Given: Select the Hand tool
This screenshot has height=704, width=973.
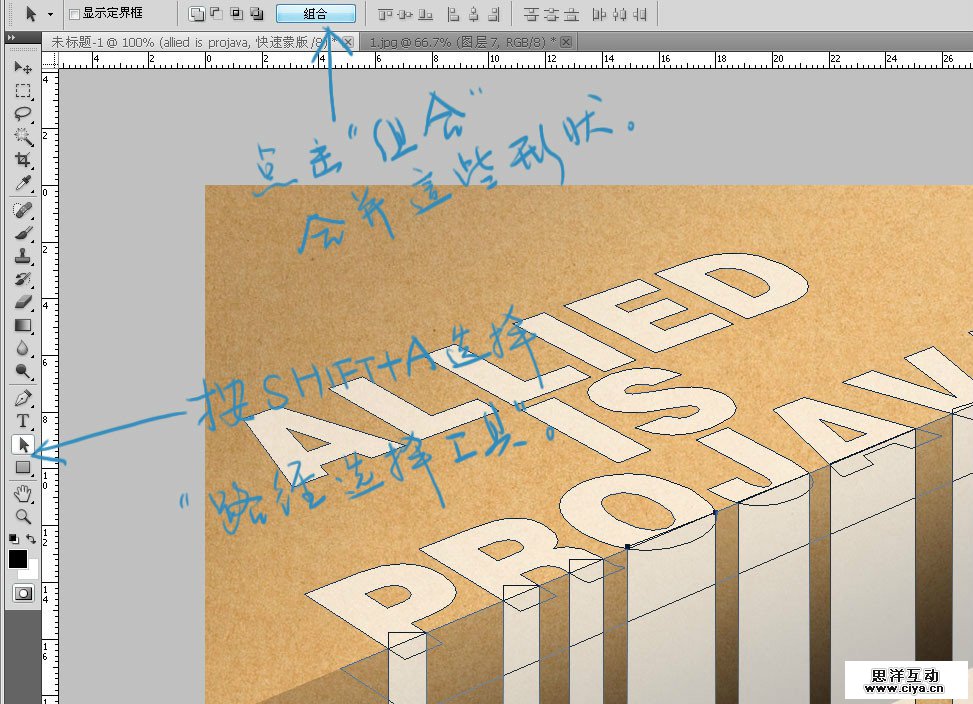Looking at the screenshot, I should (22, 493).
